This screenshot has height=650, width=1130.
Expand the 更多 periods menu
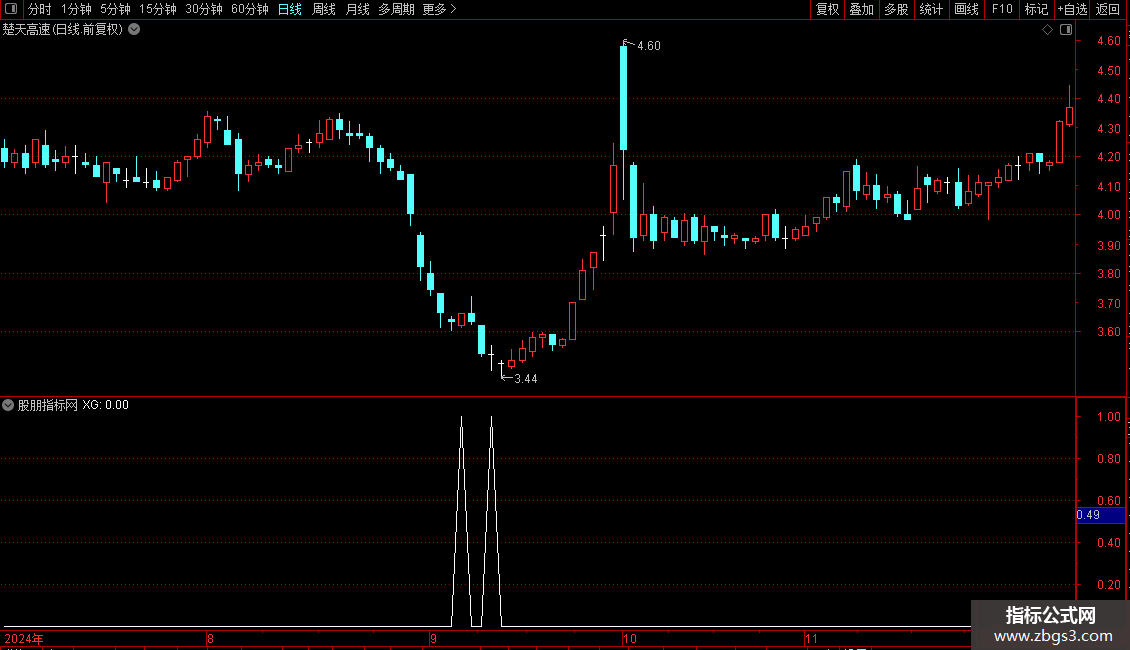pos(440,9)
